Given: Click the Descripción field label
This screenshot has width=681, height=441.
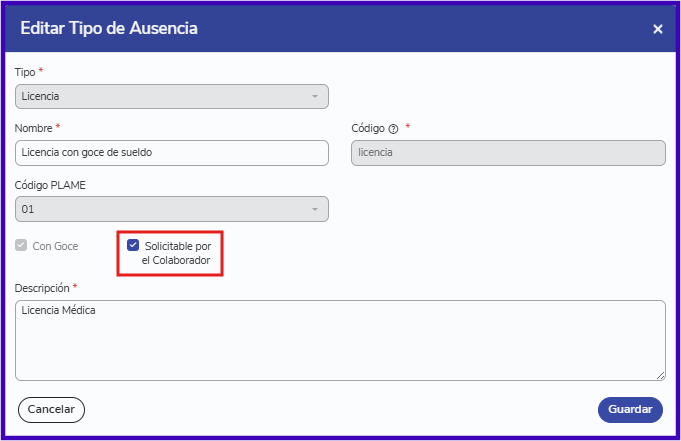Looking at the screenshot, I should click(42, 288).
